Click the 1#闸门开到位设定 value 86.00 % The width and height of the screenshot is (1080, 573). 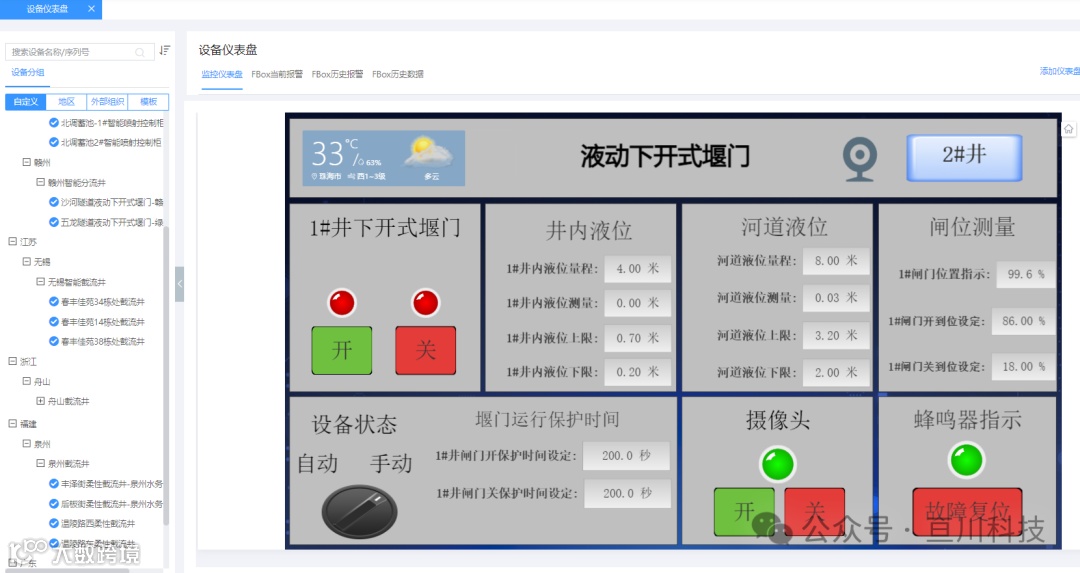pyautogui.click(x=1024, y=322)
